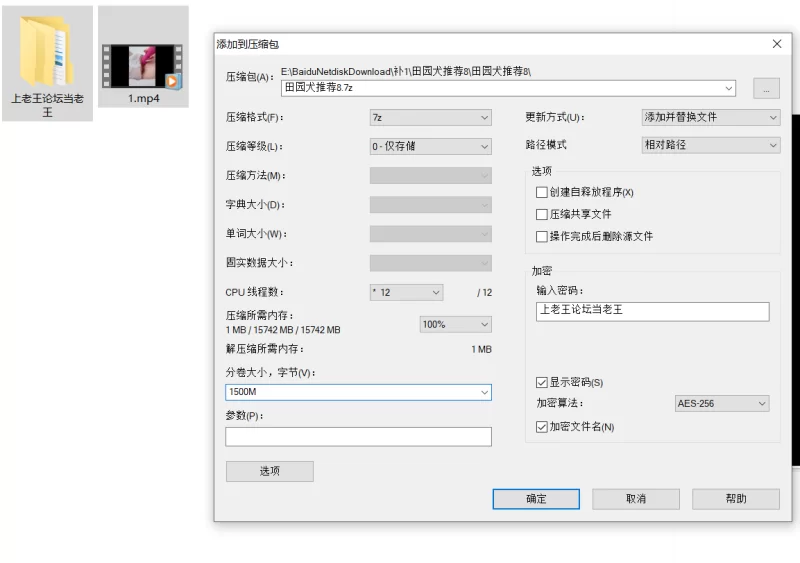This screenshot has width=800, height=563.
Task: Click the 选项 options button
Action: pyautogui.click(x=270, y=471)
